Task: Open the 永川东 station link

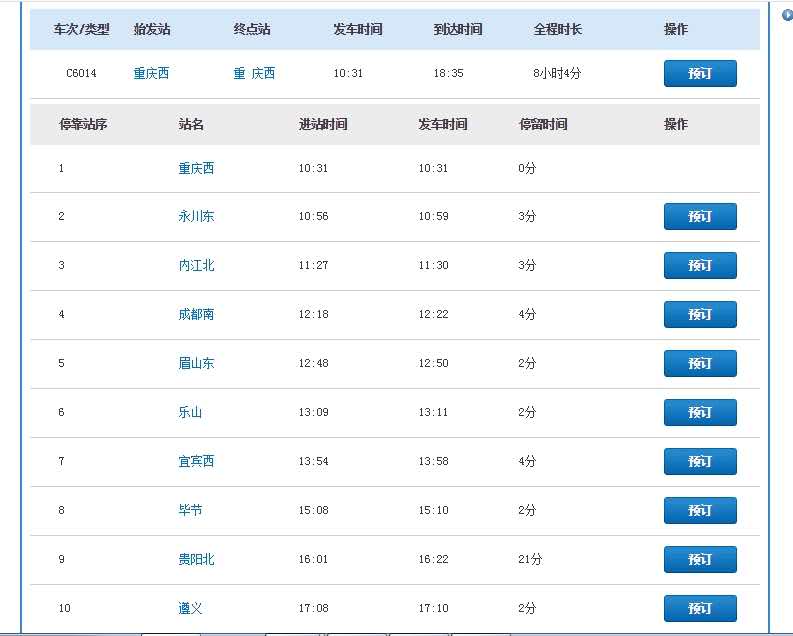Action: pyautogui.click(x=196, y=216)
